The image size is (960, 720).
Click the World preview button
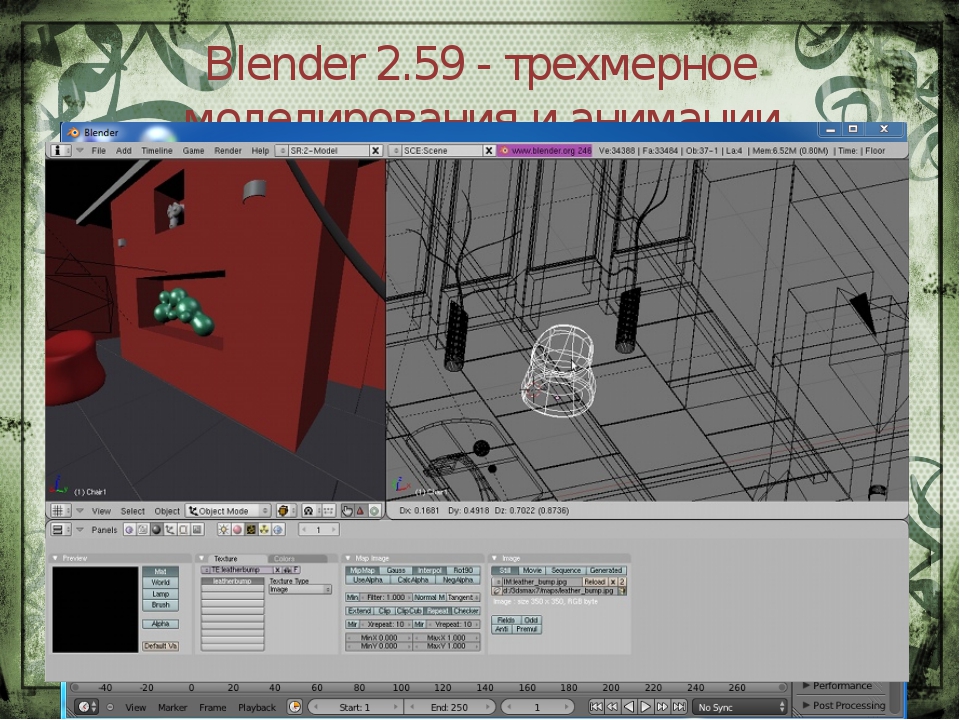click(160, 582)
